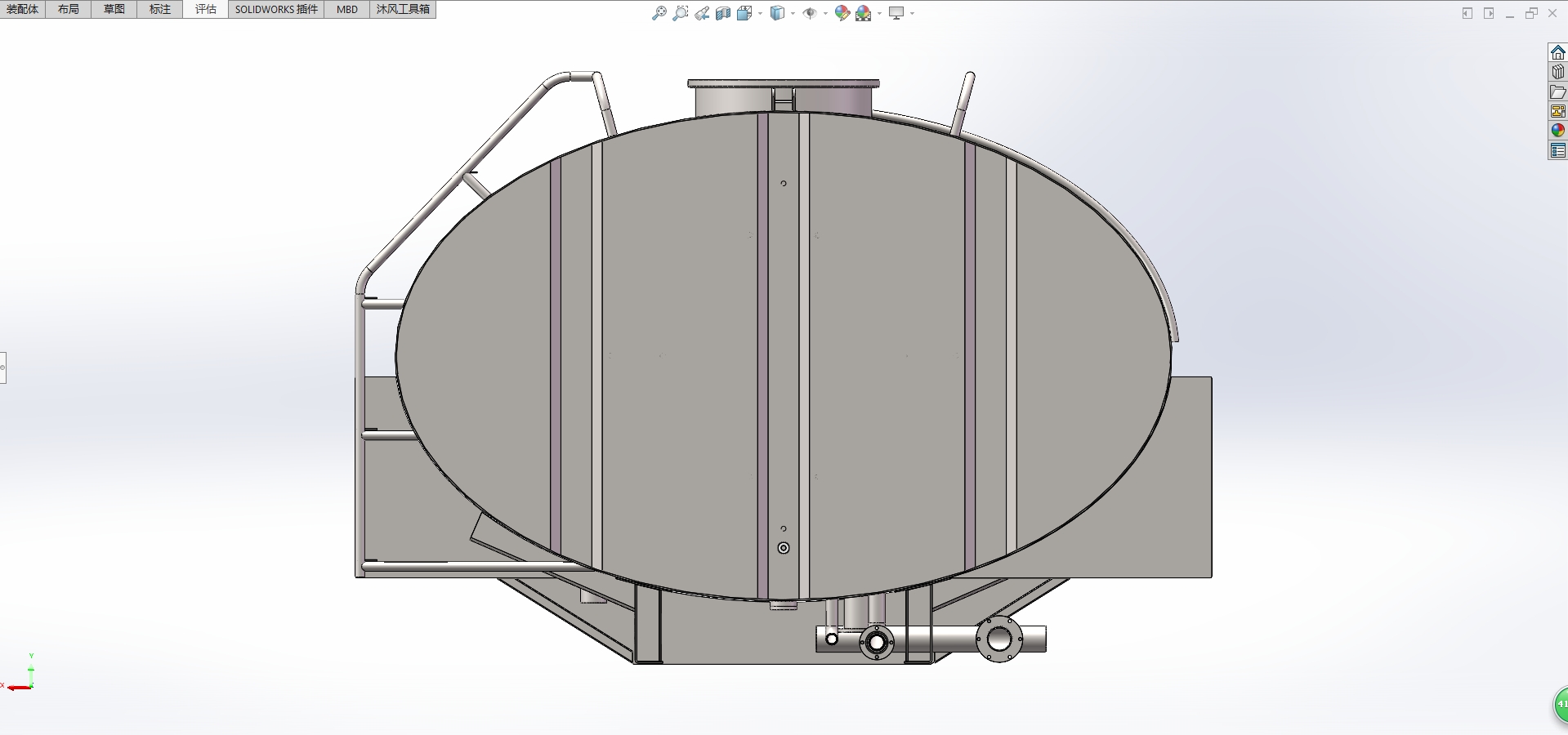Open the 装配体 tab
This screenshot has height=735, width=1568.
coord(23,9)
